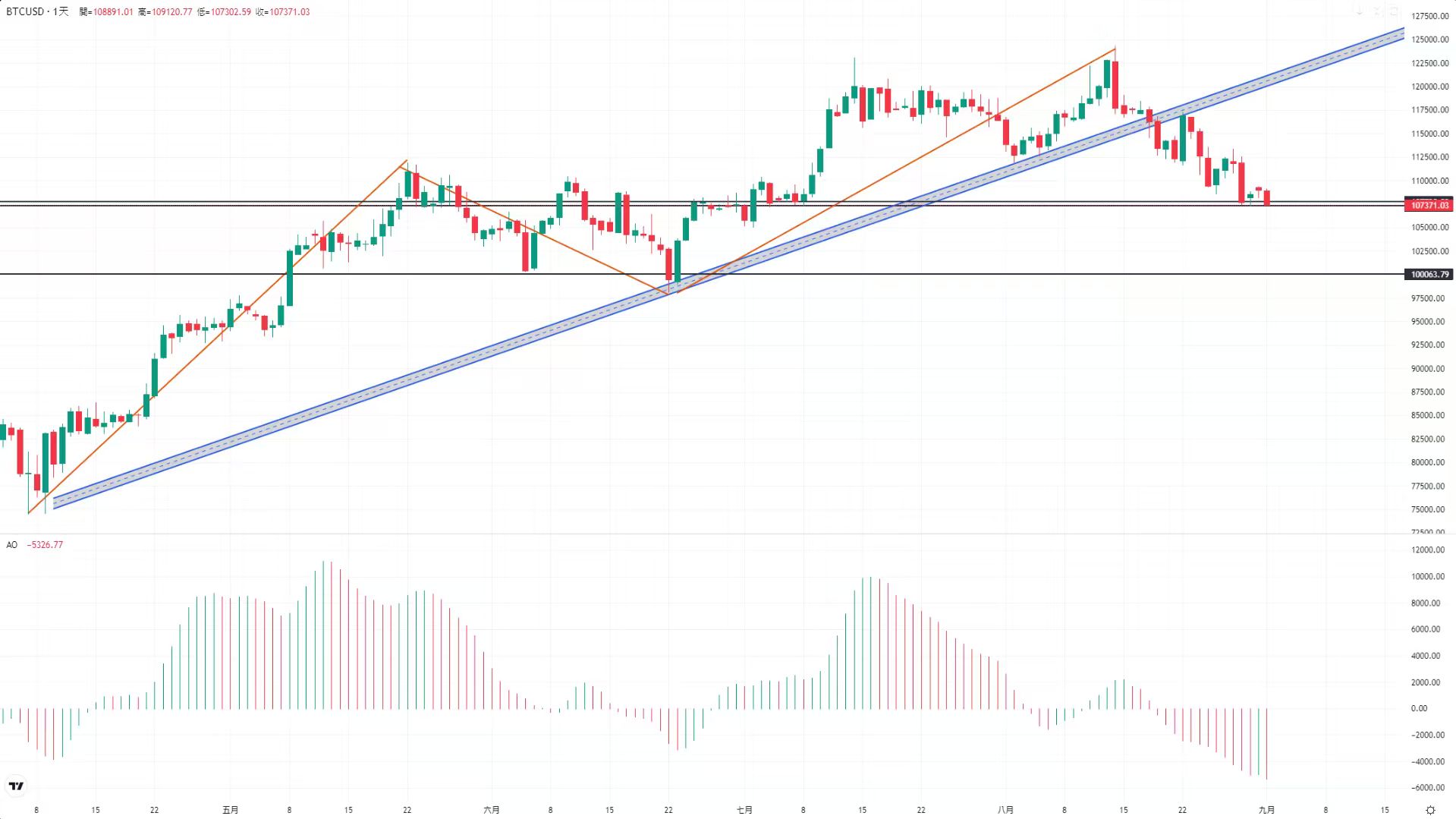The height and width of the screenshot is (819, 1456).
Task: Click the opening price value 108891.01 in header
Action: [113, 12]
